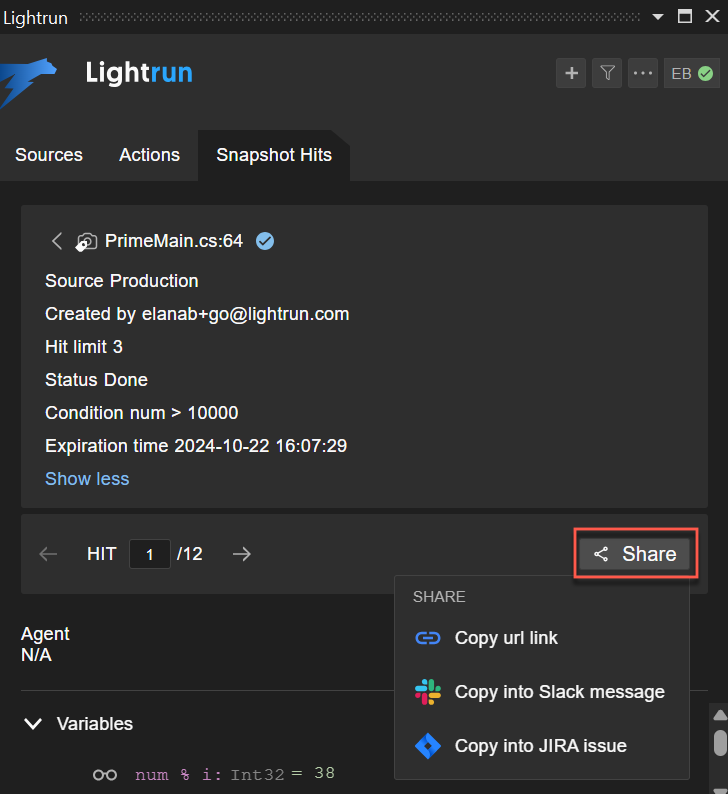Screen dimensions: 728x794
Task: Open the filter funnel icon
Action: 607,73
